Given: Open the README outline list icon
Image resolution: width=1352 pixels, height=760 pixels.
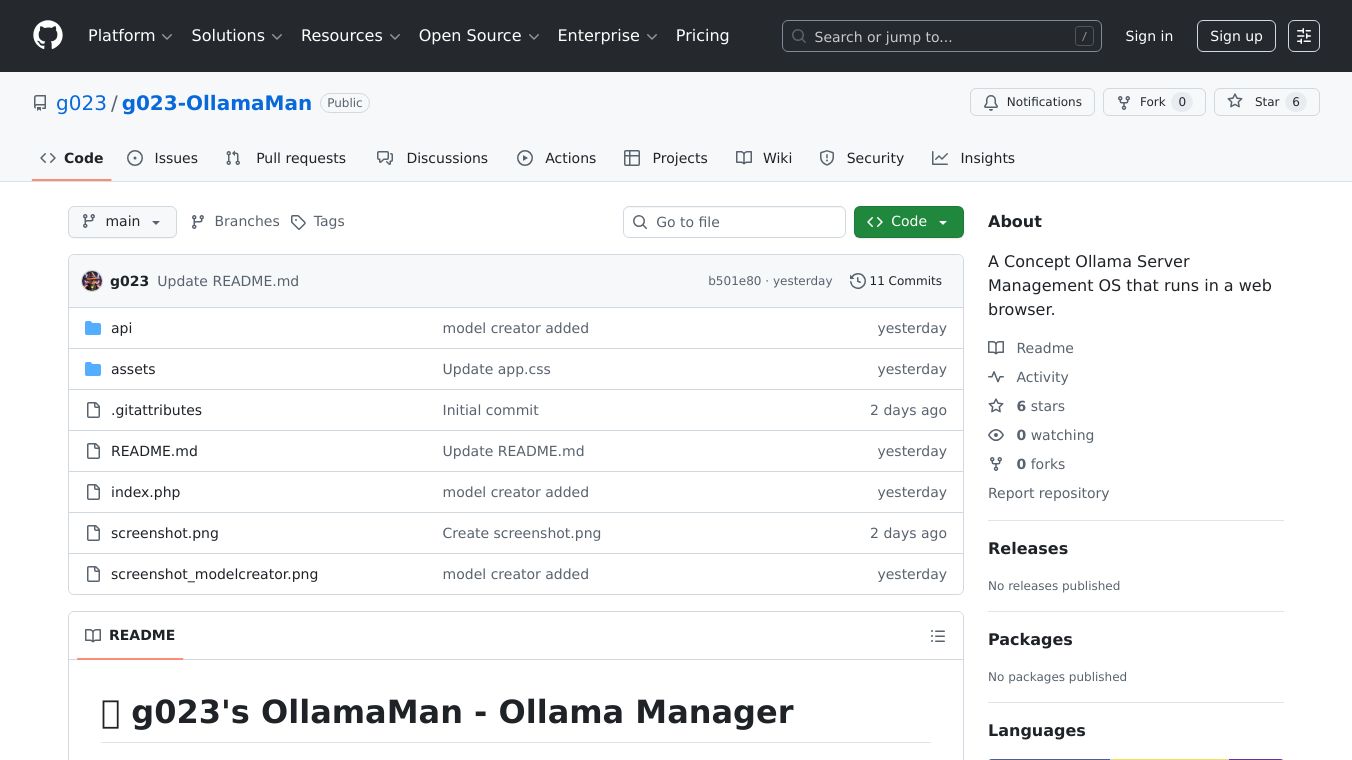Looking at the screenshot, I should (x=938, y=635).
